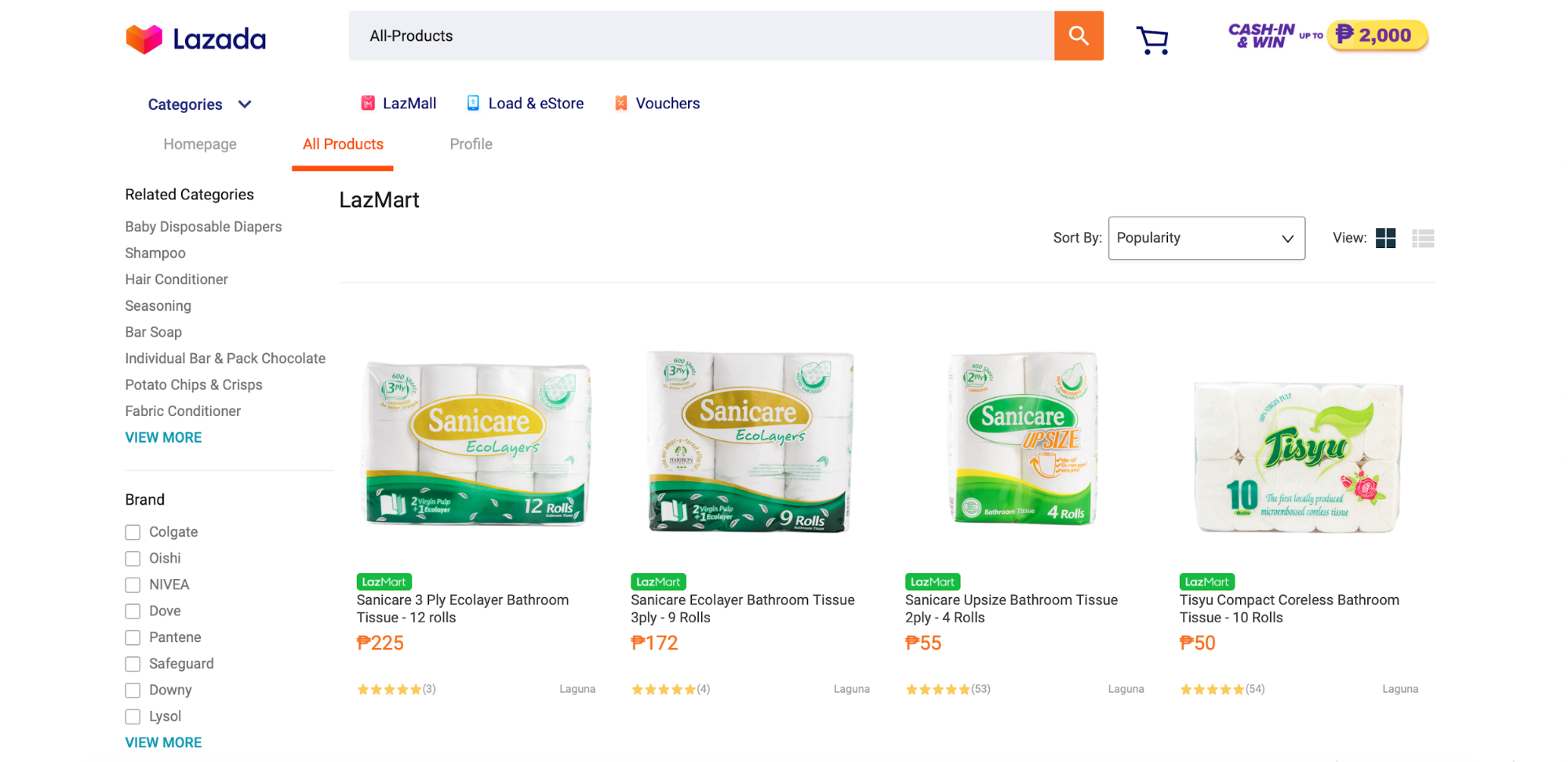Click the Lazada heart logo

pos(144,38)
